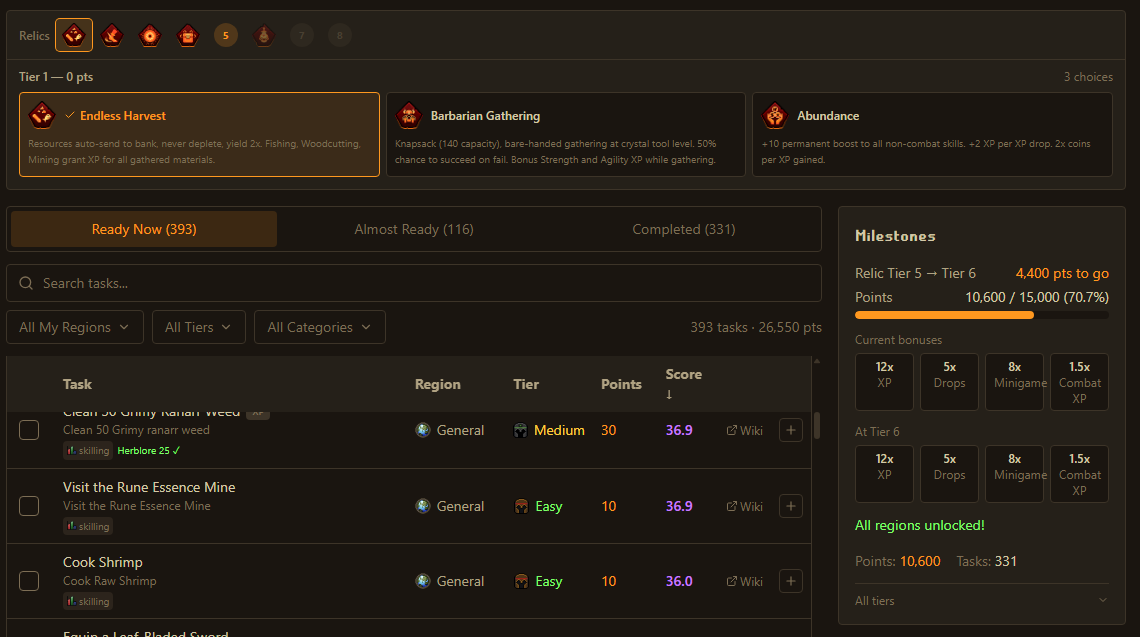
Task: Click the search magnifier icon
Action: 27,283
